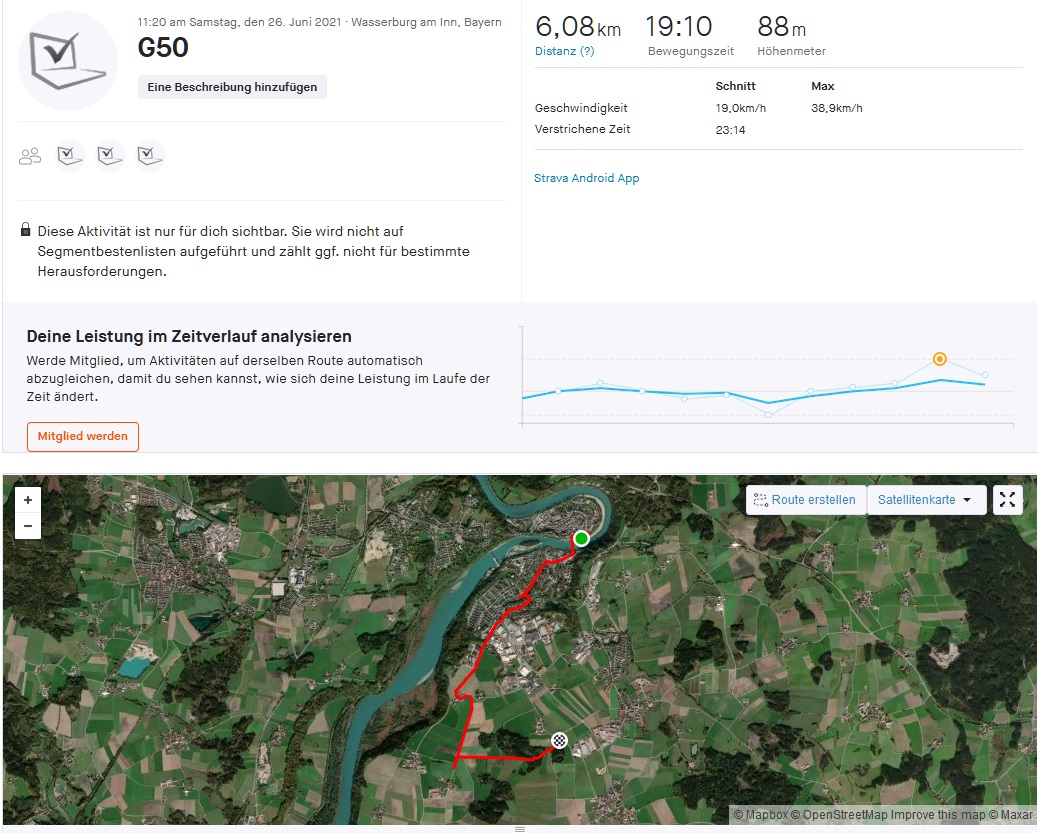Zoom out on the map
The image size is (1037, 833).
click(x=28, y=526)
